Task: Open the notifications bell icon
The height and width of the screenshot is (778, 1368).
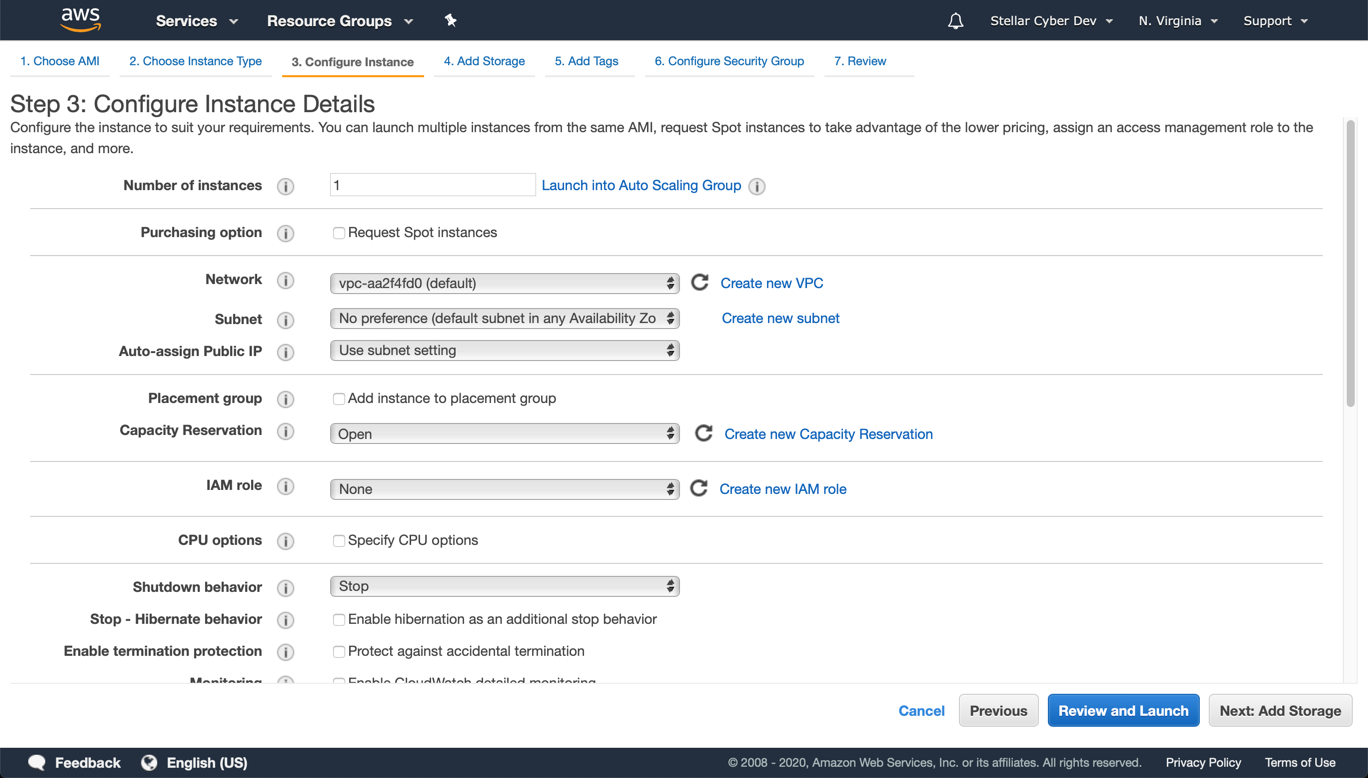Action: (955, 21)
